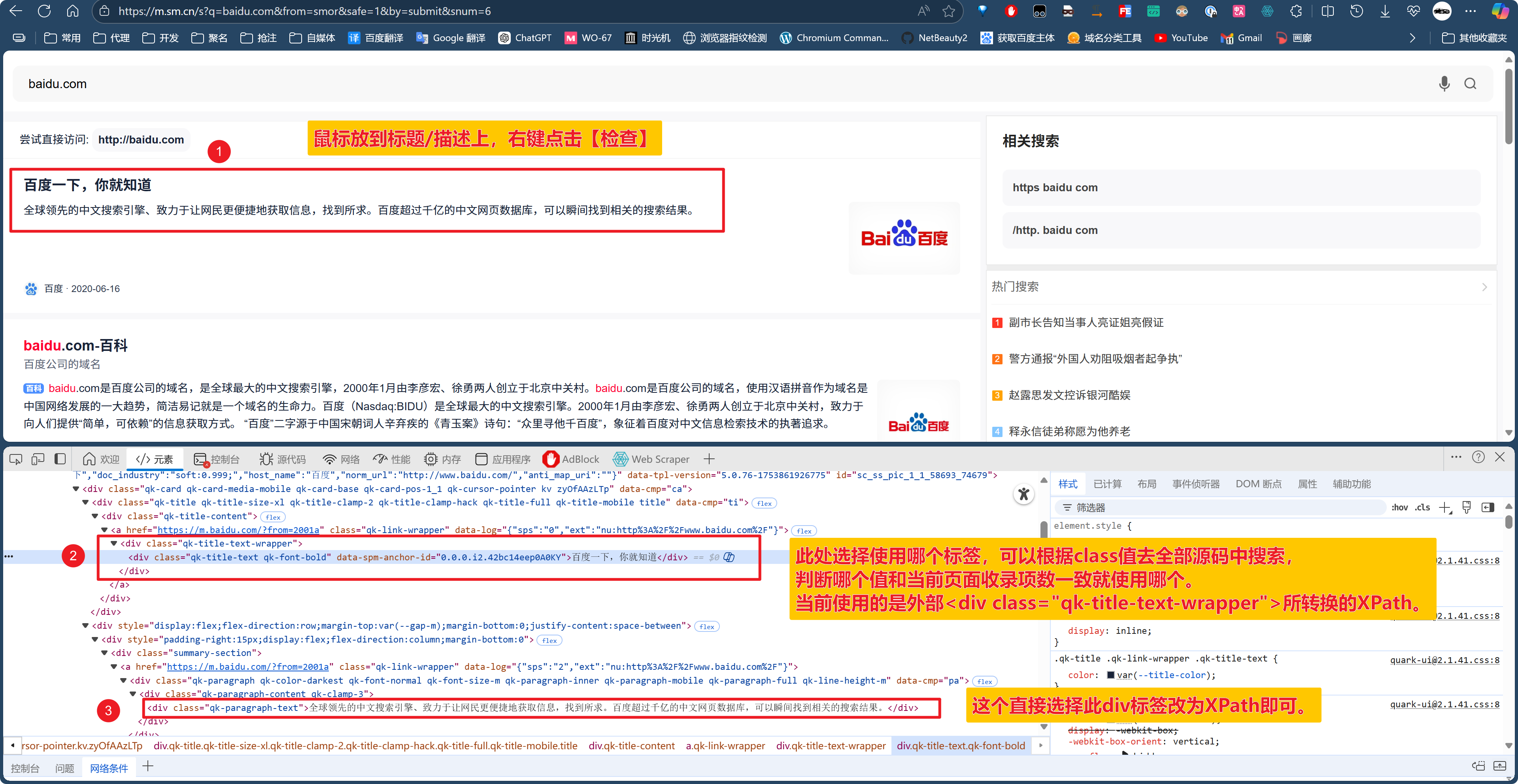This screenshot has height=784, width=1518.
Task: Open the YouTube bookmark
Action: point(1182,38)
